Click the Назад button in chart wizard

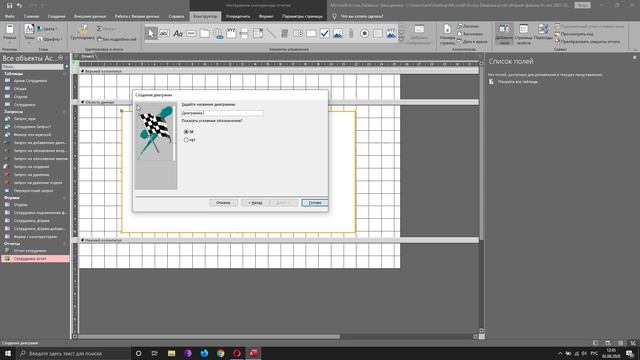255,202
